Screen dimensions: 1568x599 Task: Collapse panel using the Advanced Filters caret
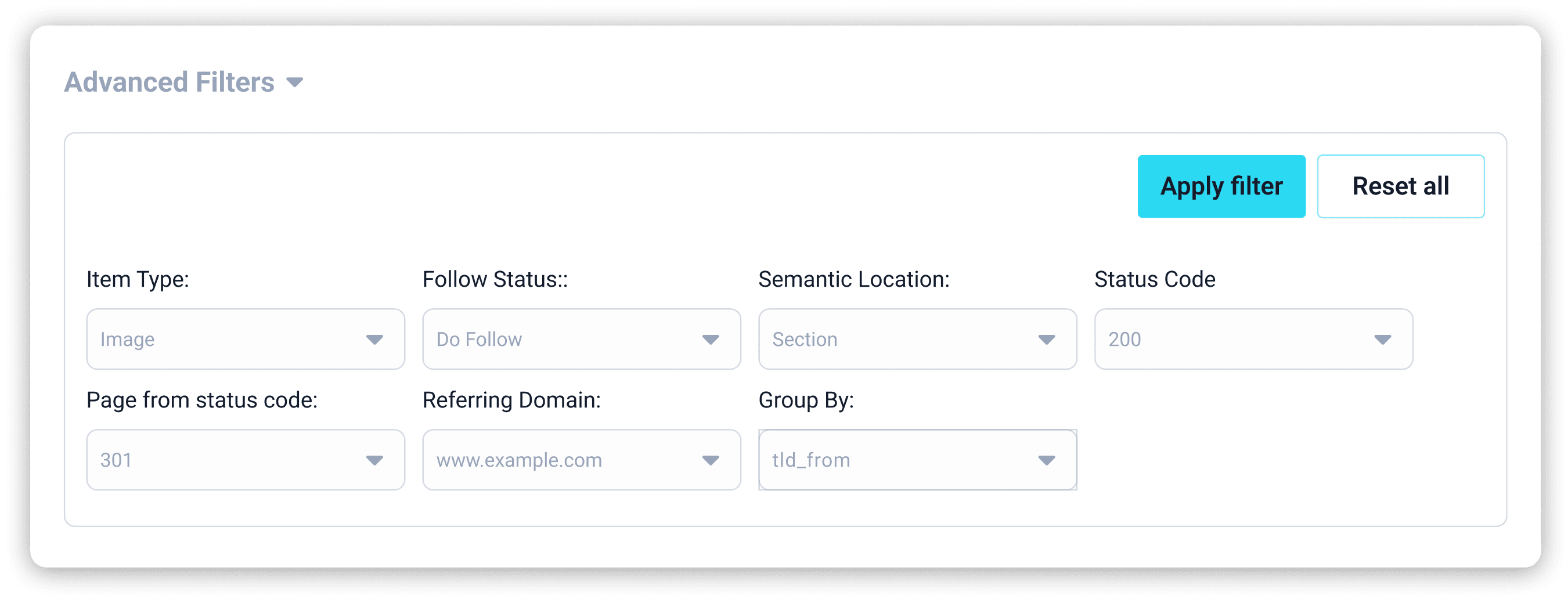pyautogui.click(x=294, y=83)
